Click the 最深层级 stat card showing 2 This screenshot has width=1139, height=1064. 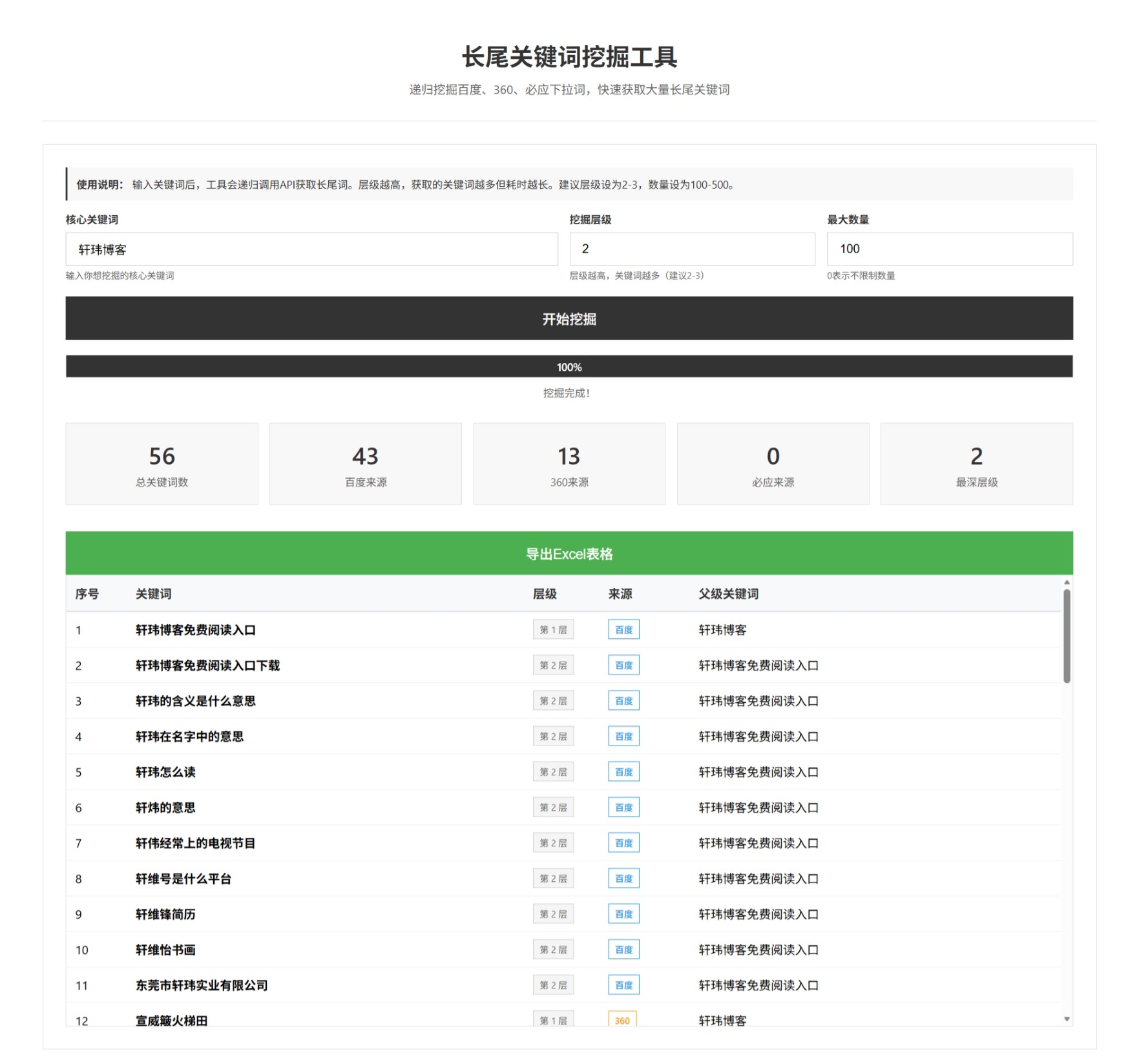(x=976, y=464)
